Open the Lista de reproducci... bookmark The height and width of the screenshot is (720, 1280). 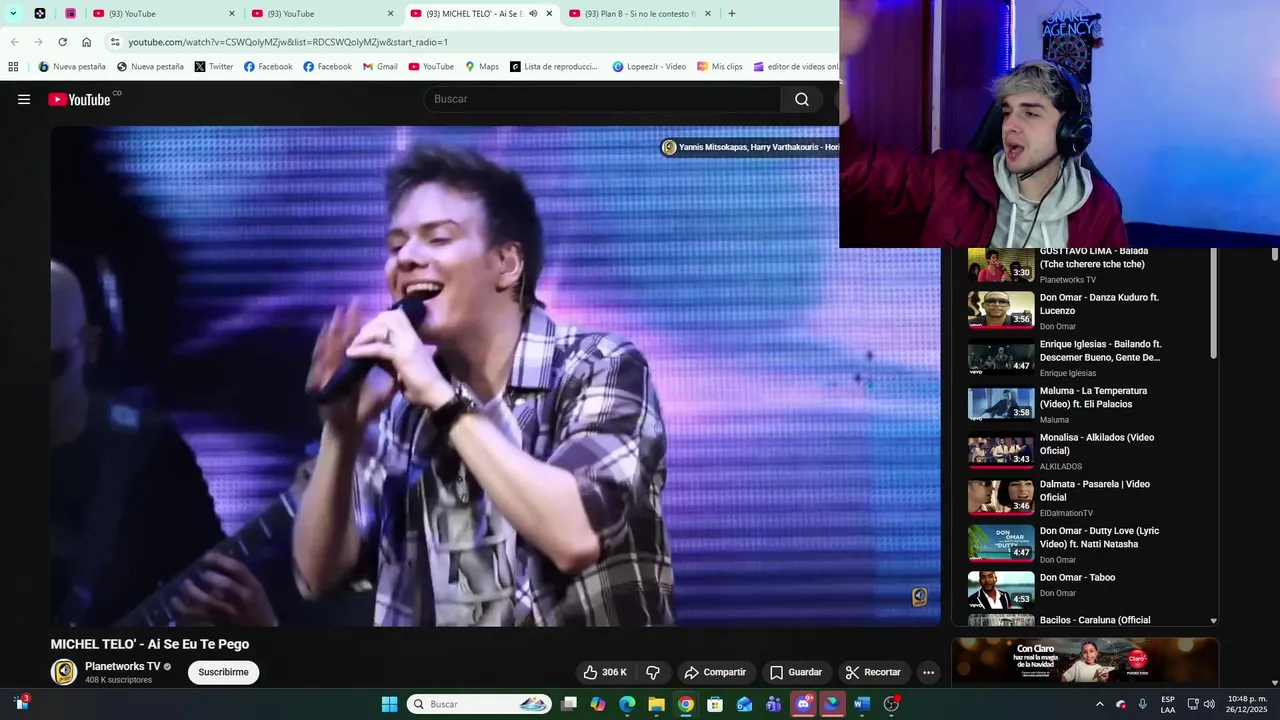pyautogui.click(x=554, y=67)
